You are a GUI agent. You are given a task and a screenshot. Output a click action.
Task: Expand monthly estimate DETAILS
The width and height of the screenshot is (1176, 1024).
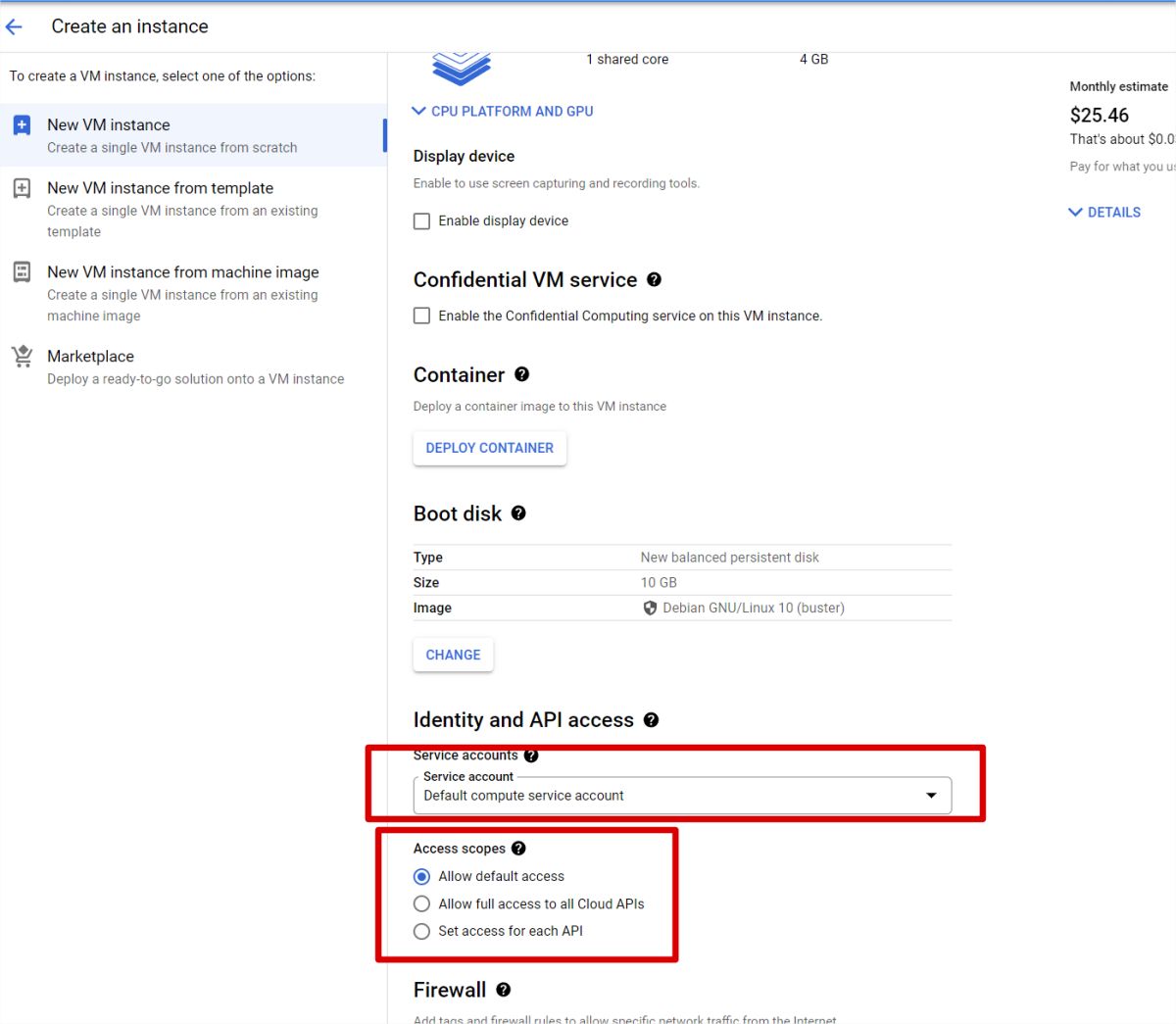pos(1104,212)
